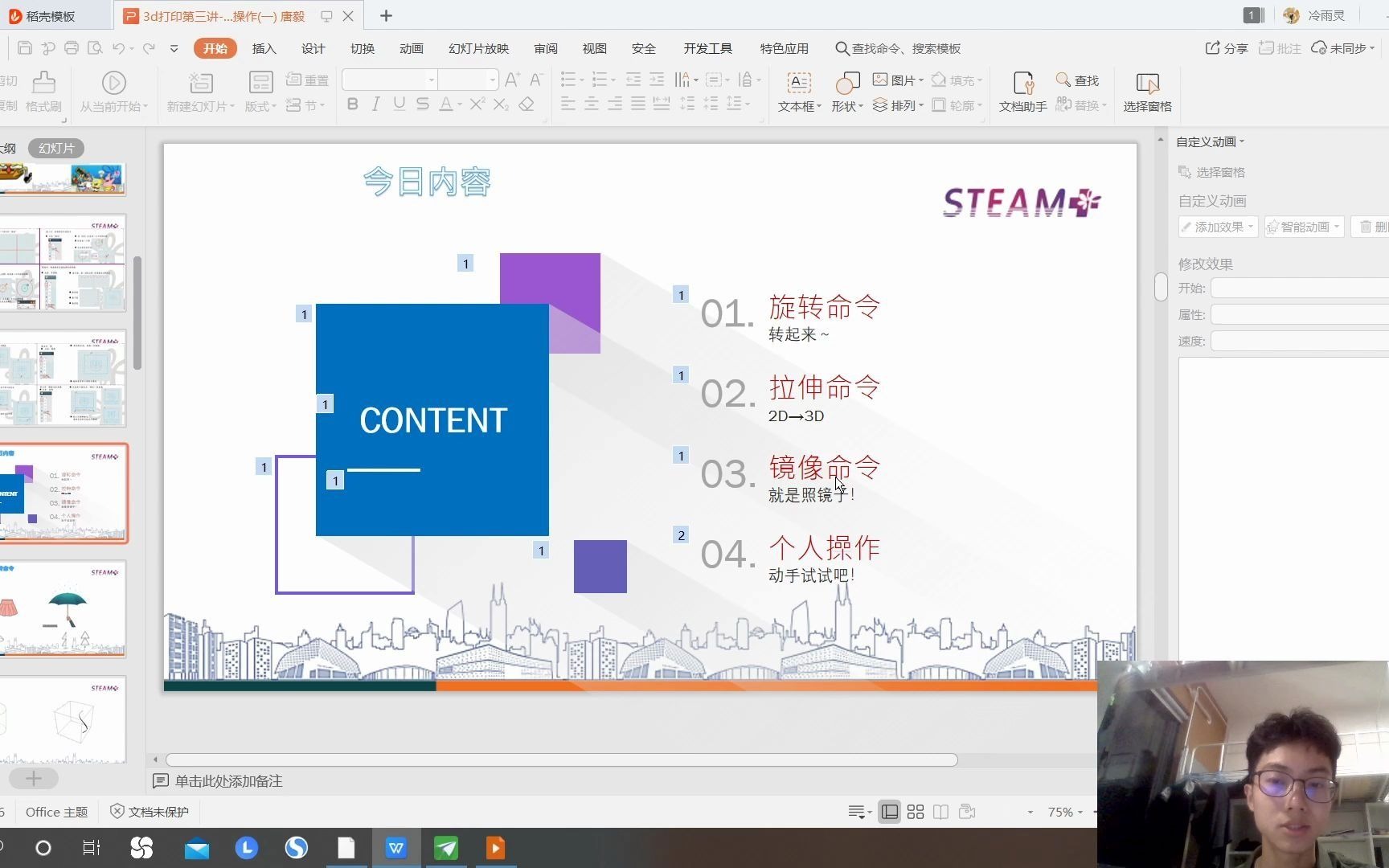
Task: Click the 查找 (Find) tool
Action: tap(1078, 80)
